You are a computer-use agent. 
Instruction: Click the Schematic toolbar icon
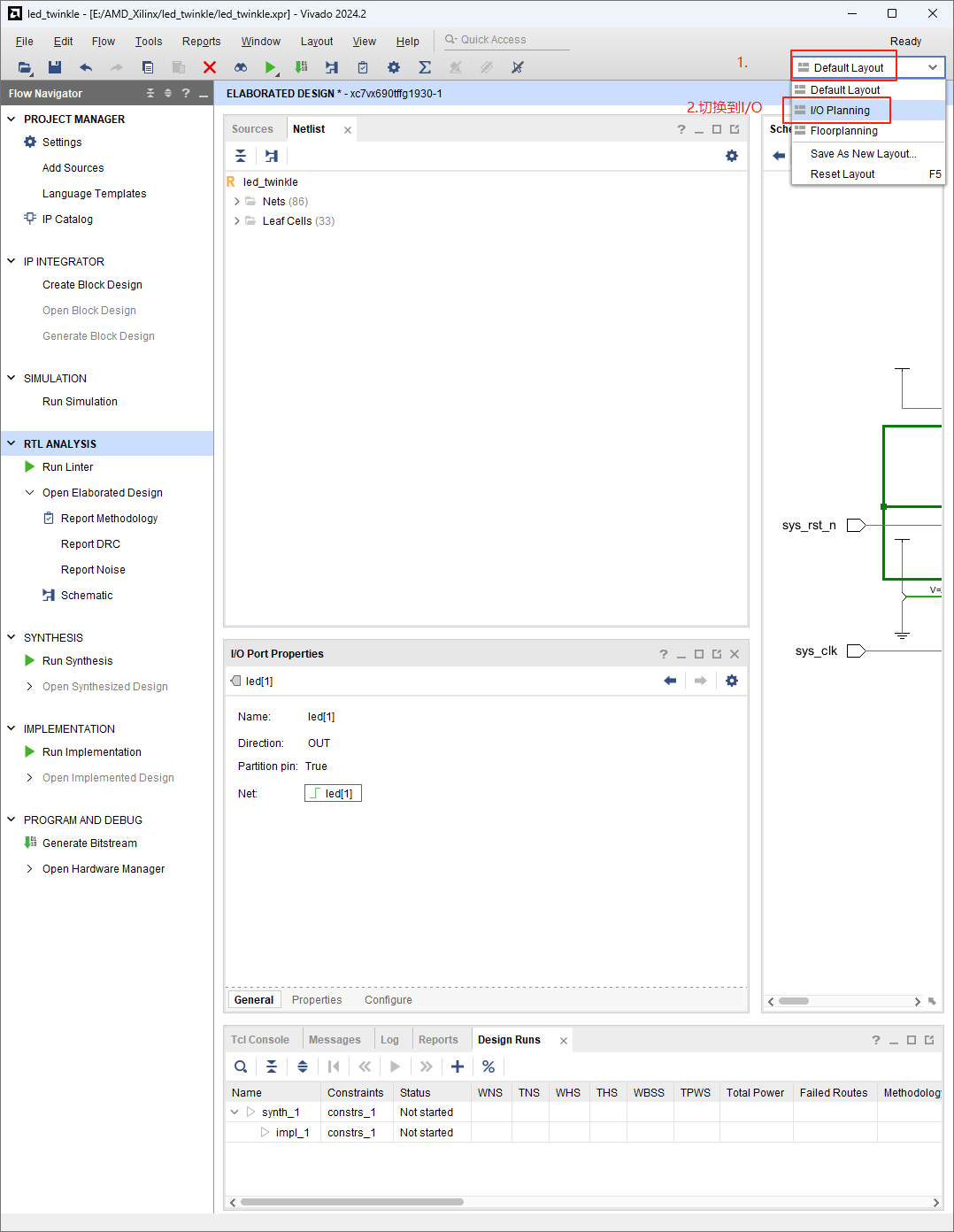332,67
